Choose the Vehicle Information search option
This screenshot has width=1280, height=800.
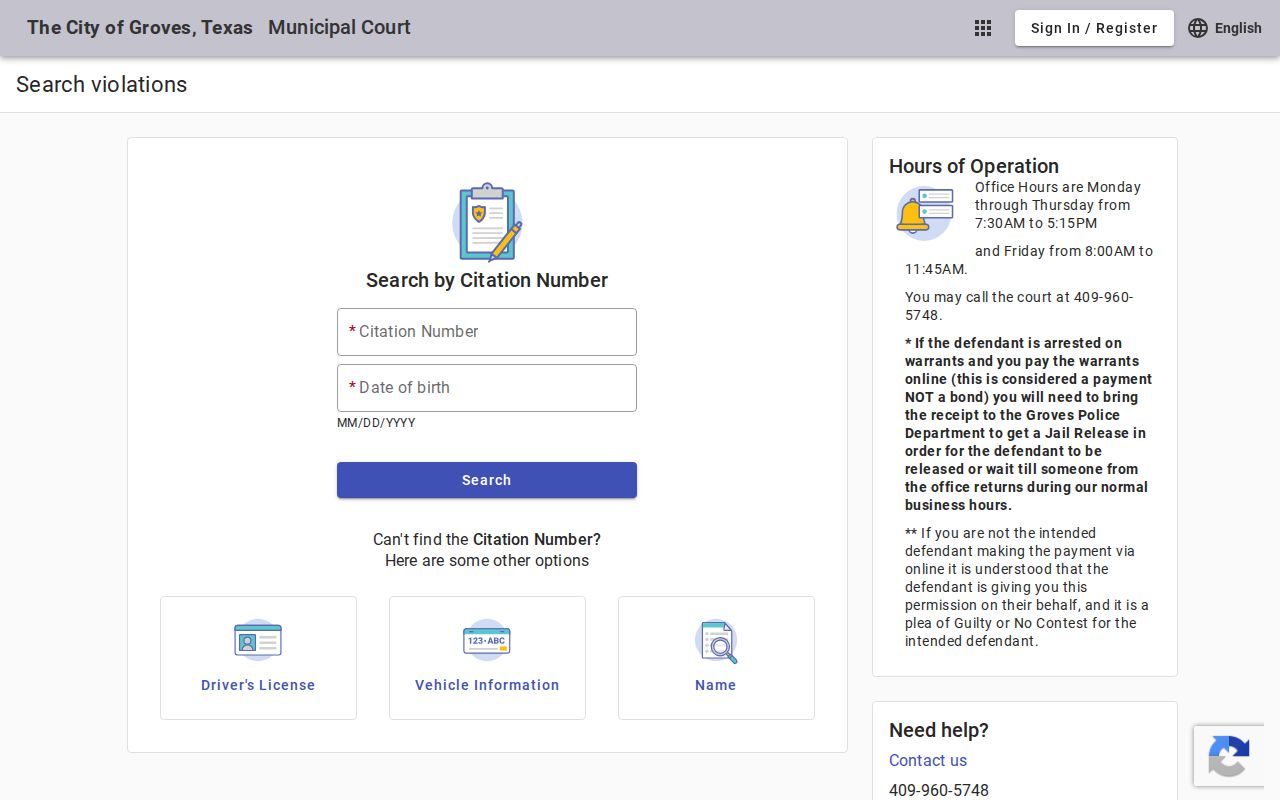click(487, 658)
